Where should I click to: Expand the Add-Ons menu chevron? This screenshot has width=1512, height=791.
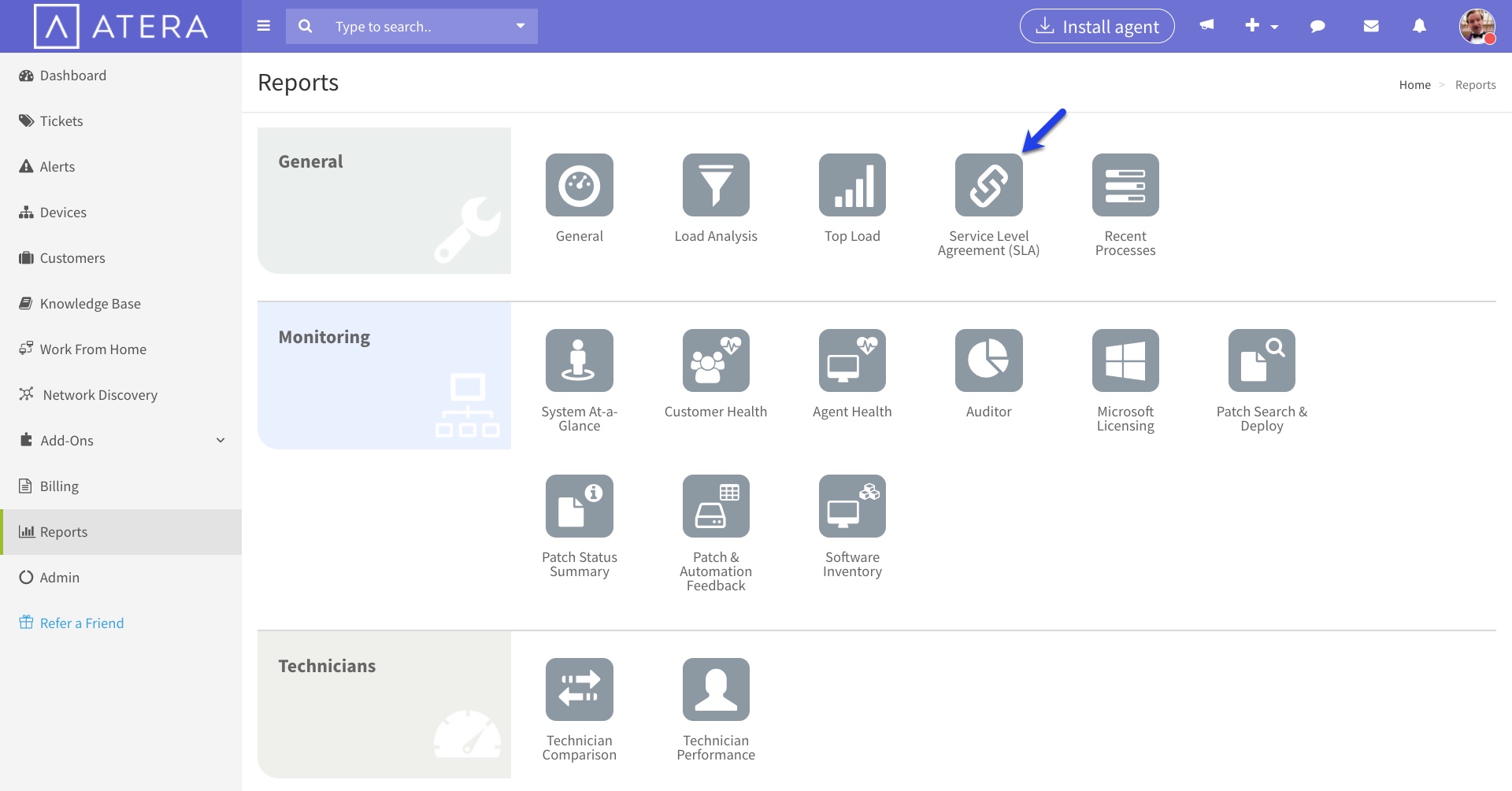(x=220, y=440)
